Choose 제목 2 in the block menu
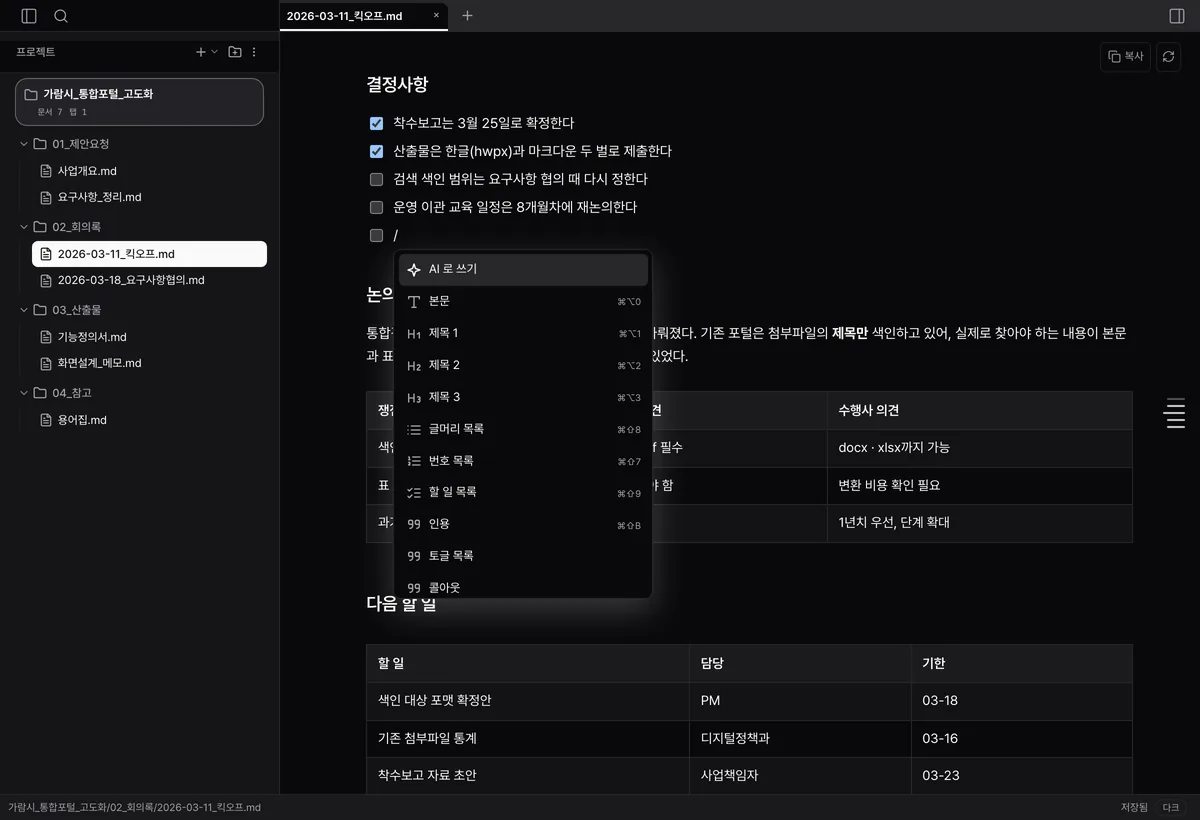Screen dimensions: 1200x820 point(523,365)
